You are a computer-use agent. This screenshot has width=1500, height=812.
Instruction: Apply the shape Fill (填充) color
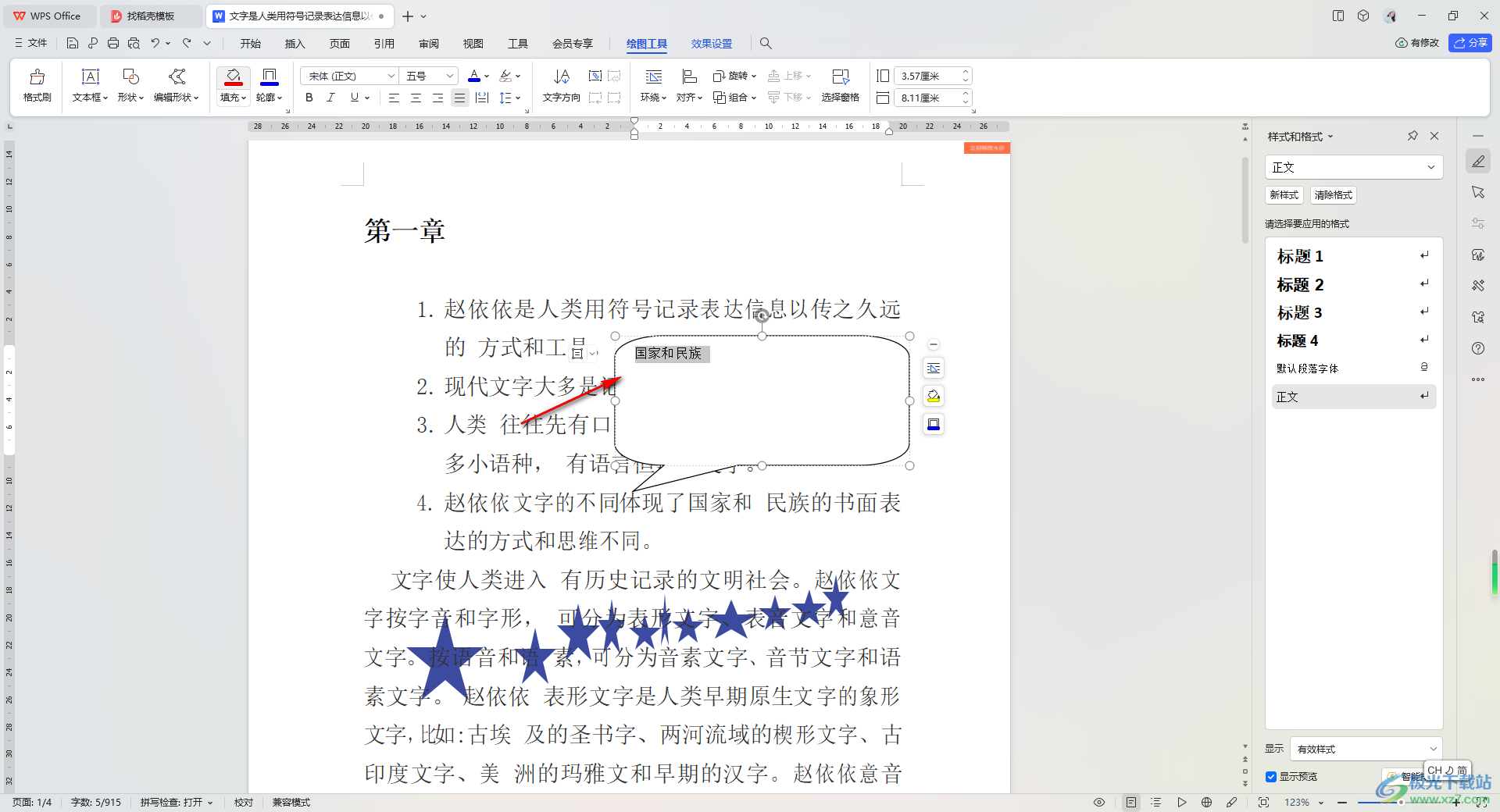(233, 77)
